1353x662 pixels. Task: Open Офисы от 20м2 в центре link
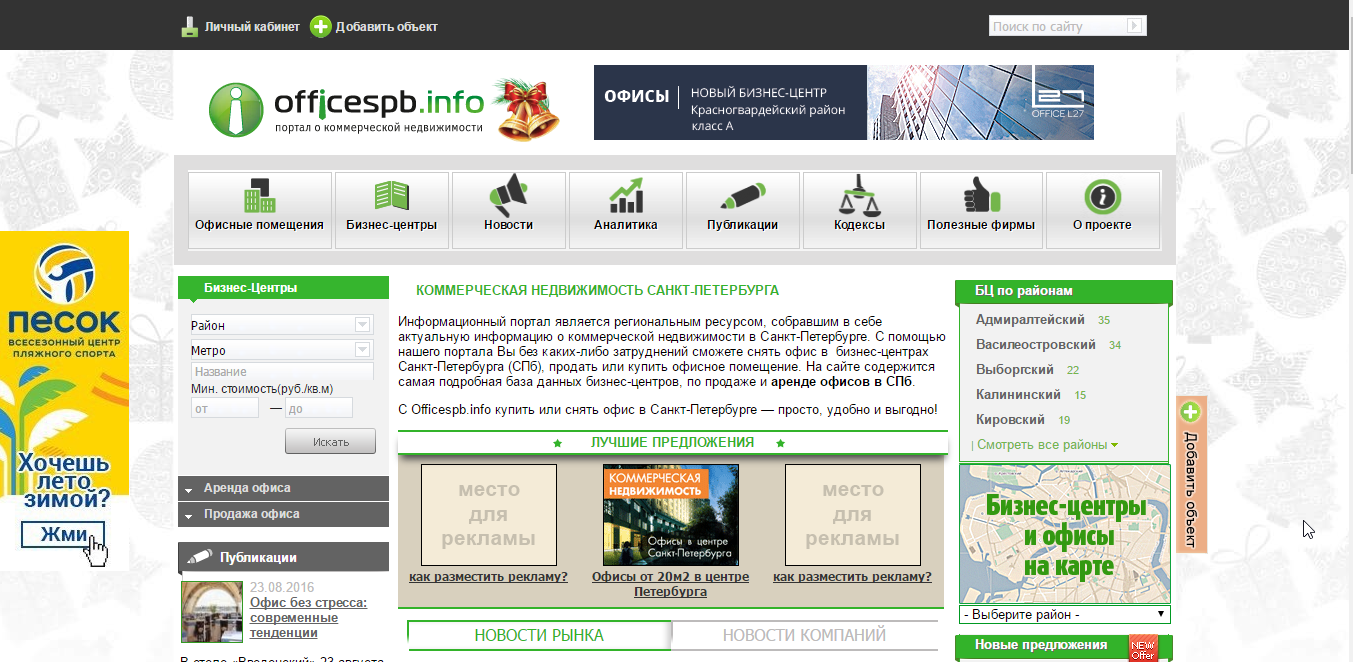(670, 584)
